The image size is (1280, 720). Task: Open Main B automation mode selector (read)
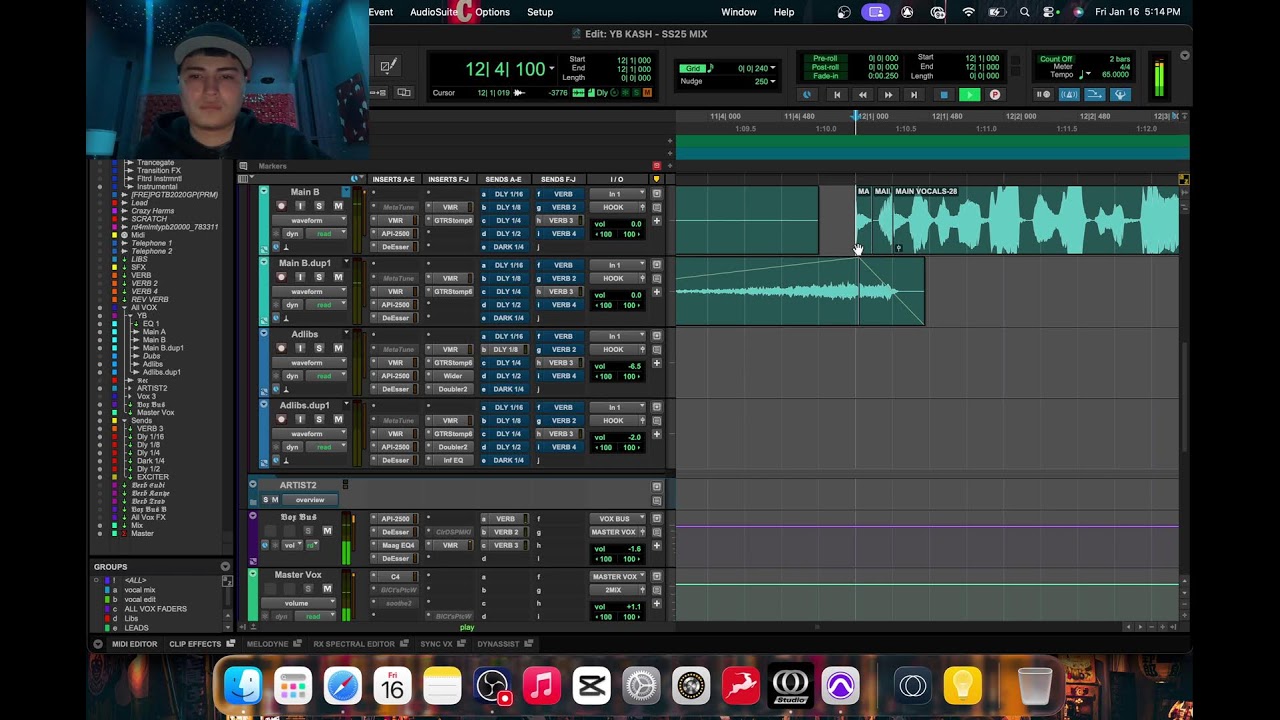(x=328, y=234)
